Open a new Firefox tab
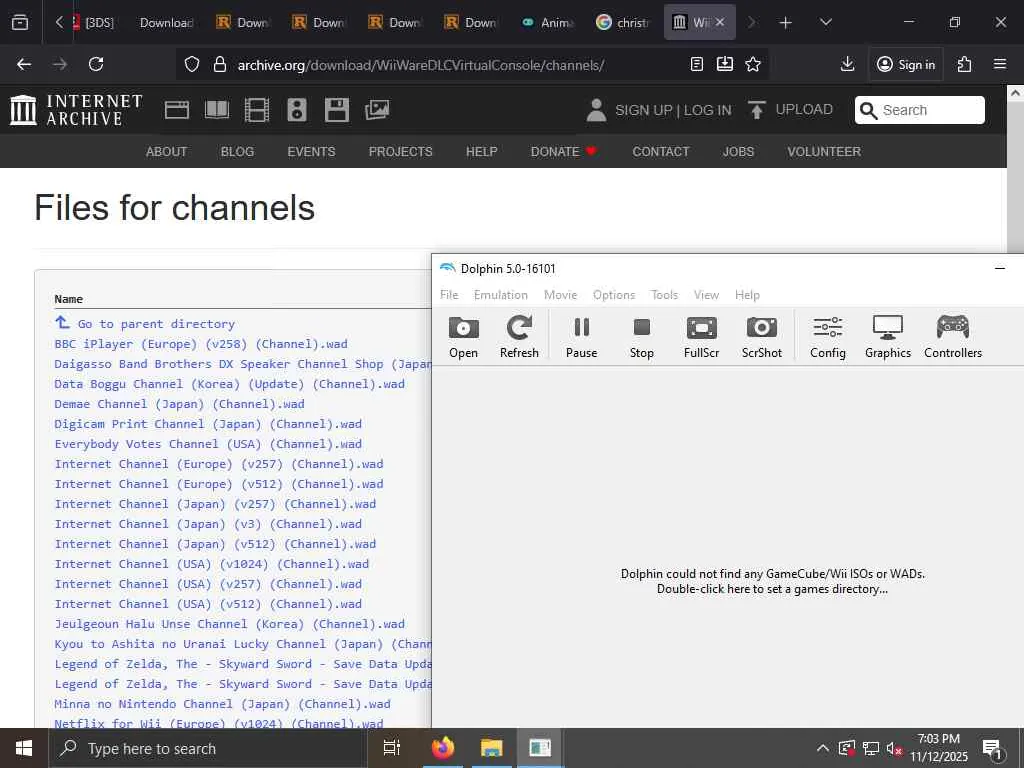The height and width of the screenshot is (768, 1024). click(x=786, y=23)
